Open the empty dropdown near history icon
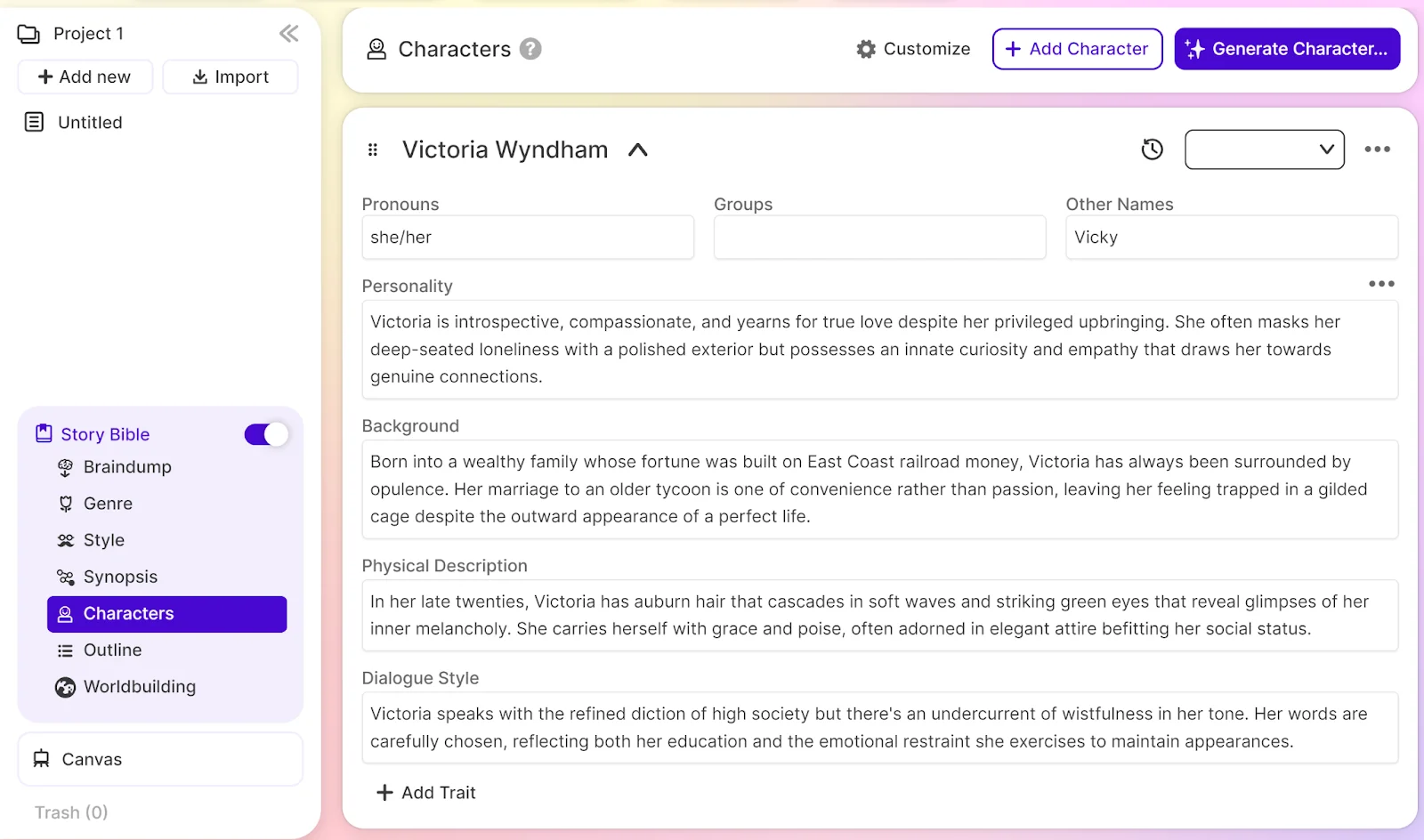 coord(1264,149)
